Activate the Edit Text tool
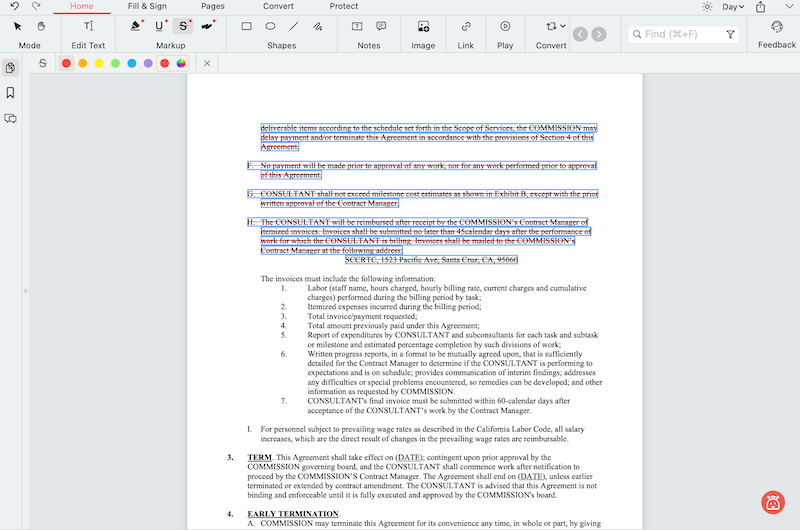This screenshot has width=800, height=530. coord(88,26)
